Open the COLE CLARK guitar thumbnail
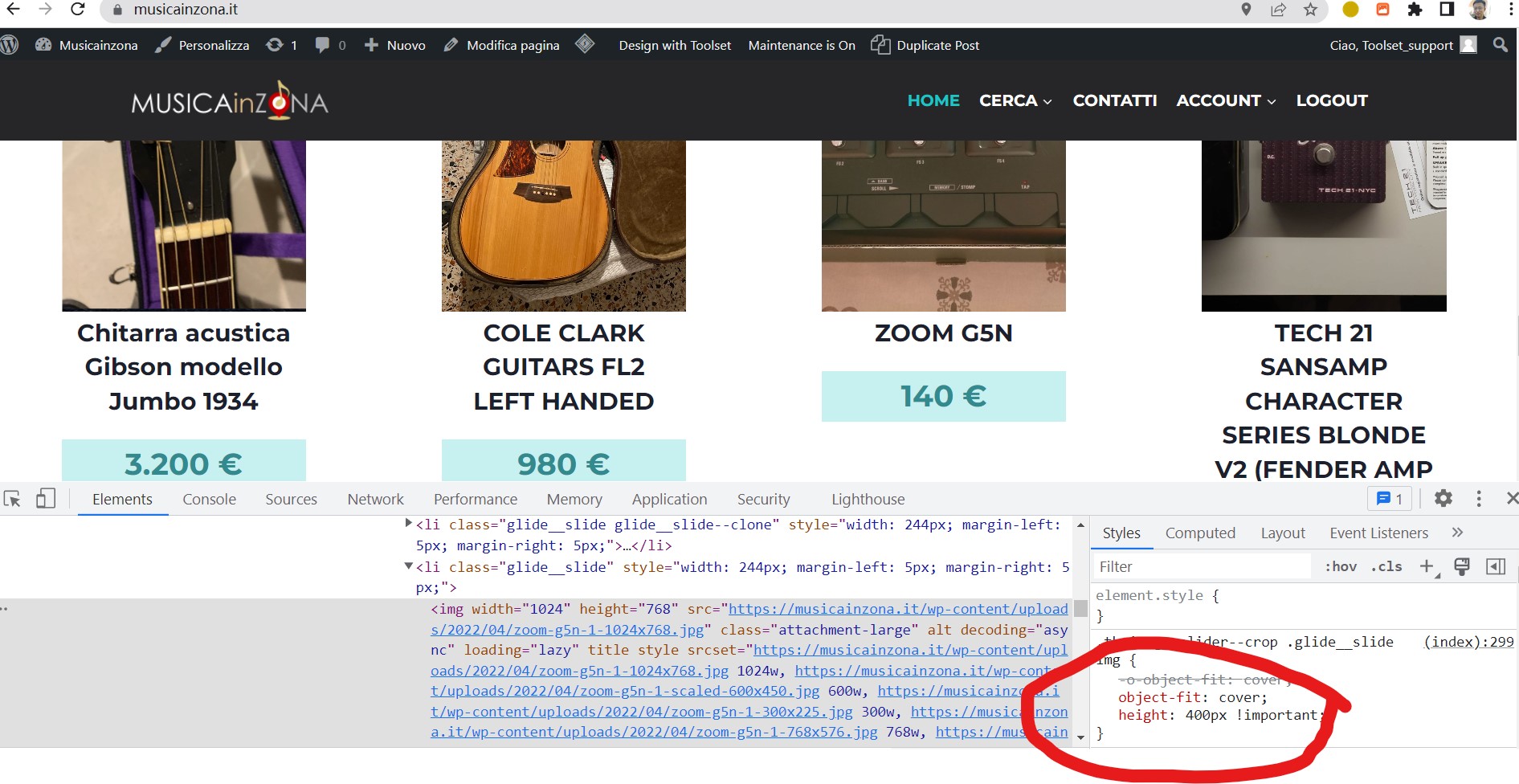Screen dimensions: 1519x784 click(564, 226)
